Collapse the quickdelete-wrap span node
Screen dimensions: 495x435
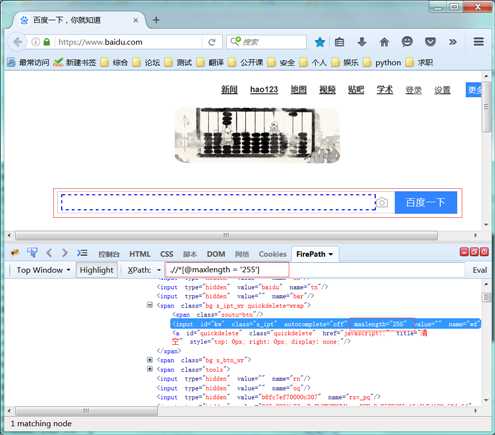tap(150, 305)
